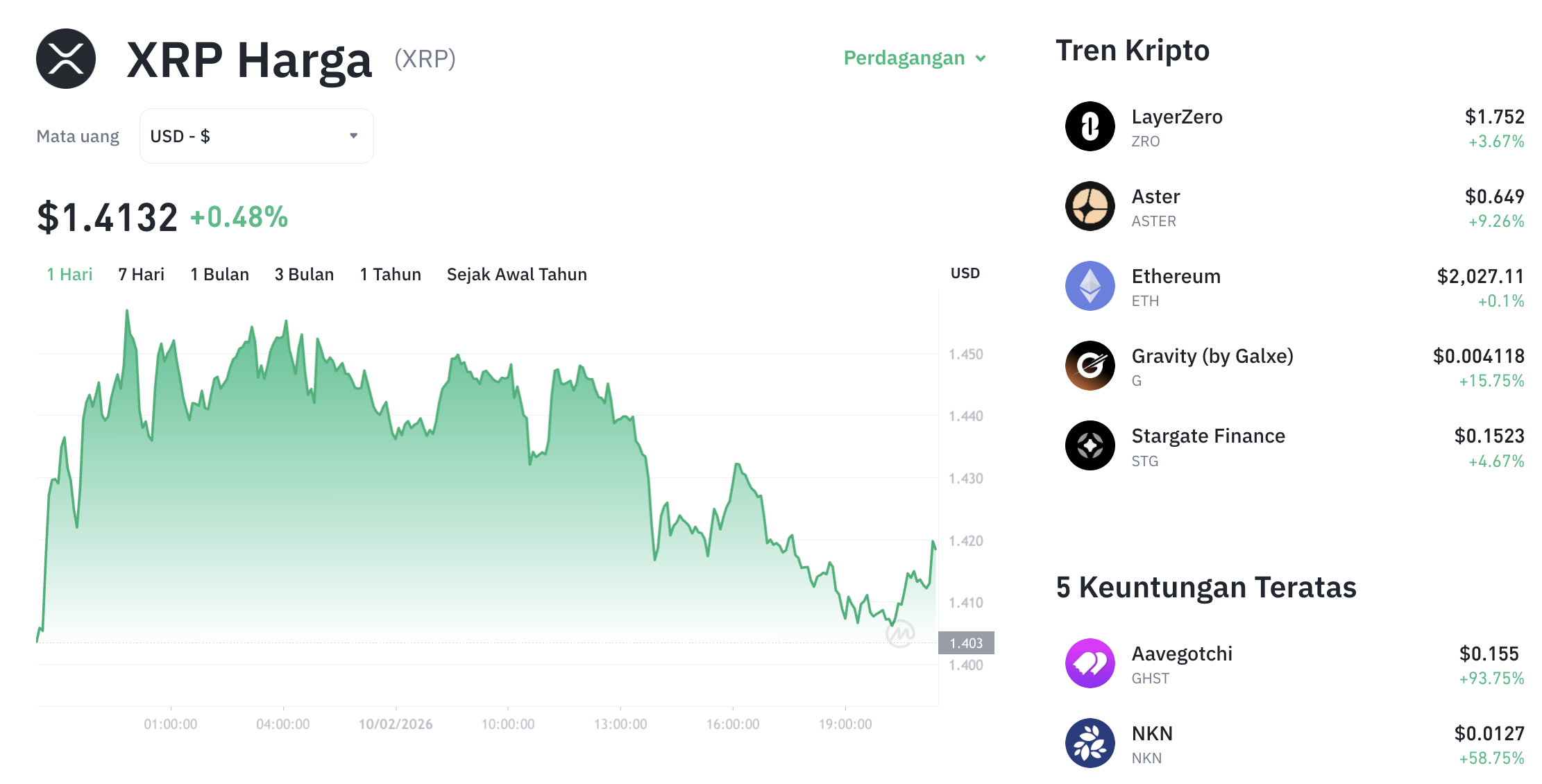Select the NKN coin icon
Viewport: 1542px width, 784px height.
click(x=1092, y=742)
